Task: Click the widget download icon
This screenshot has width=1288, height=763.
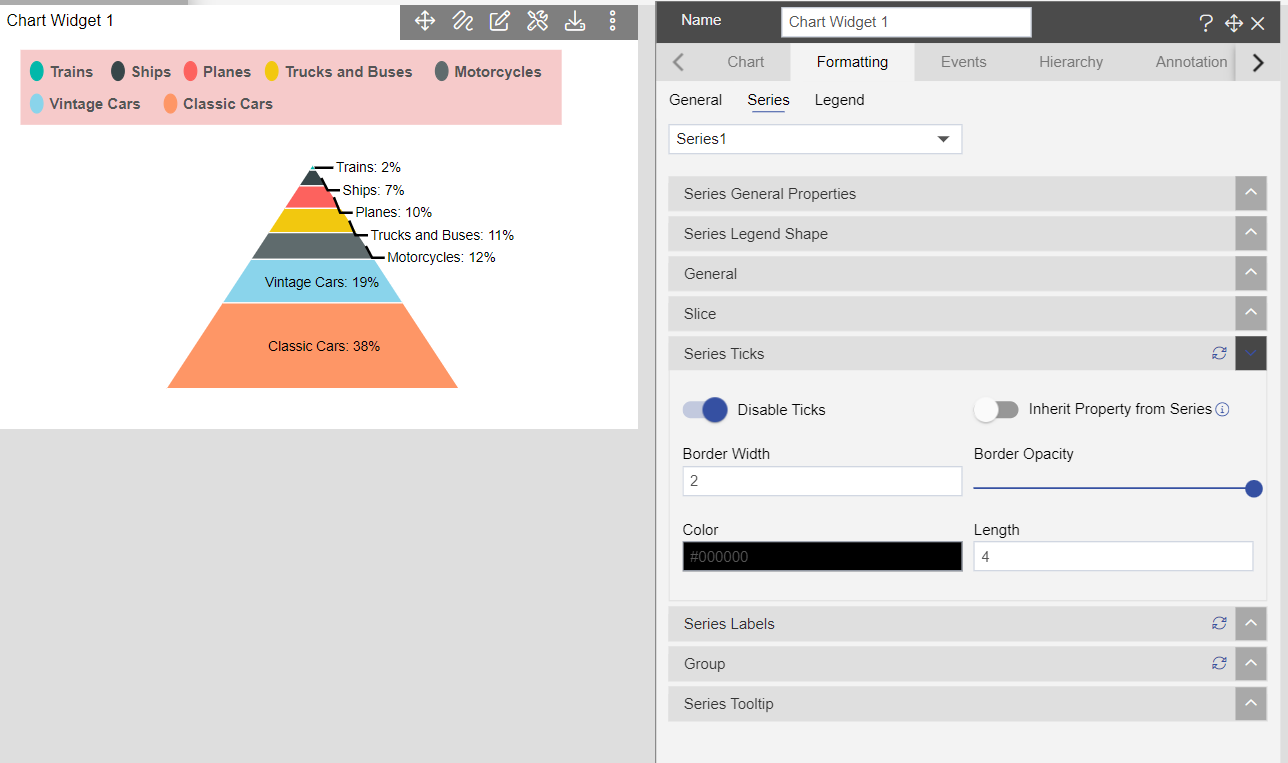Action: pyautogui.click(x=575, y=21)
